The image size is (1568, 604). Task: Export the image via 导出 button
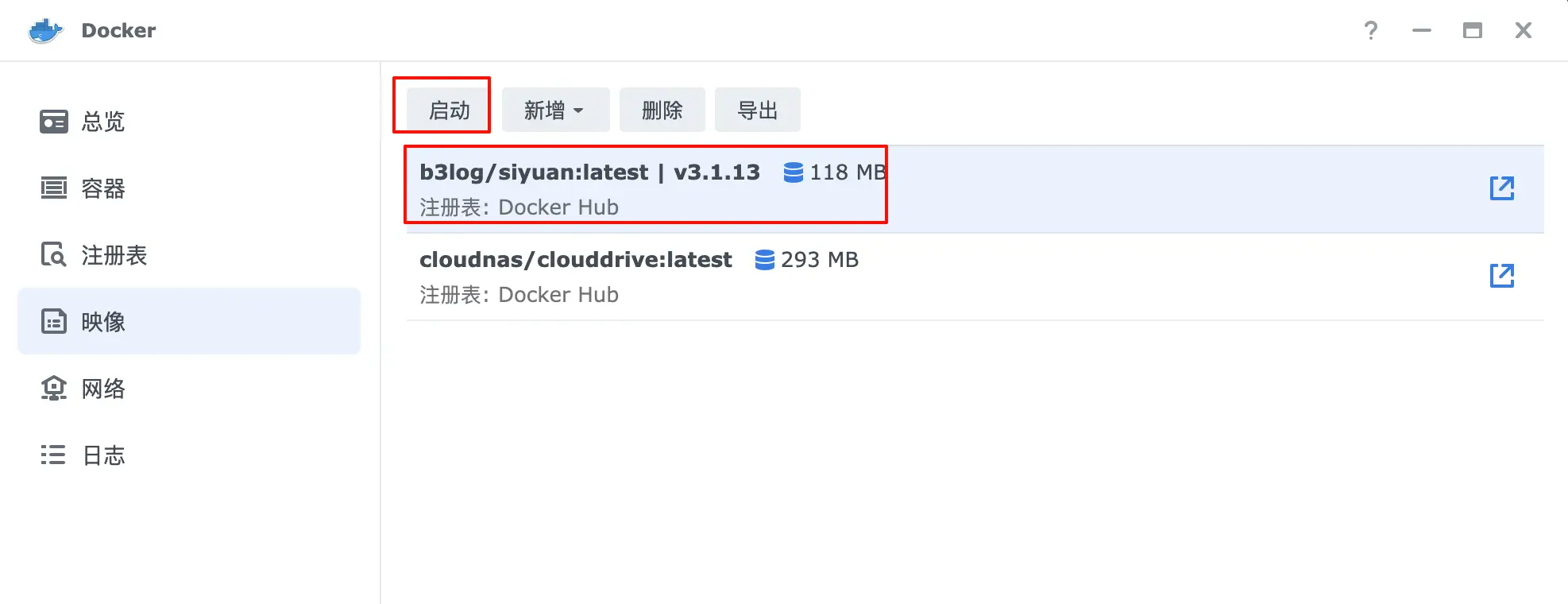click(757, 110)
